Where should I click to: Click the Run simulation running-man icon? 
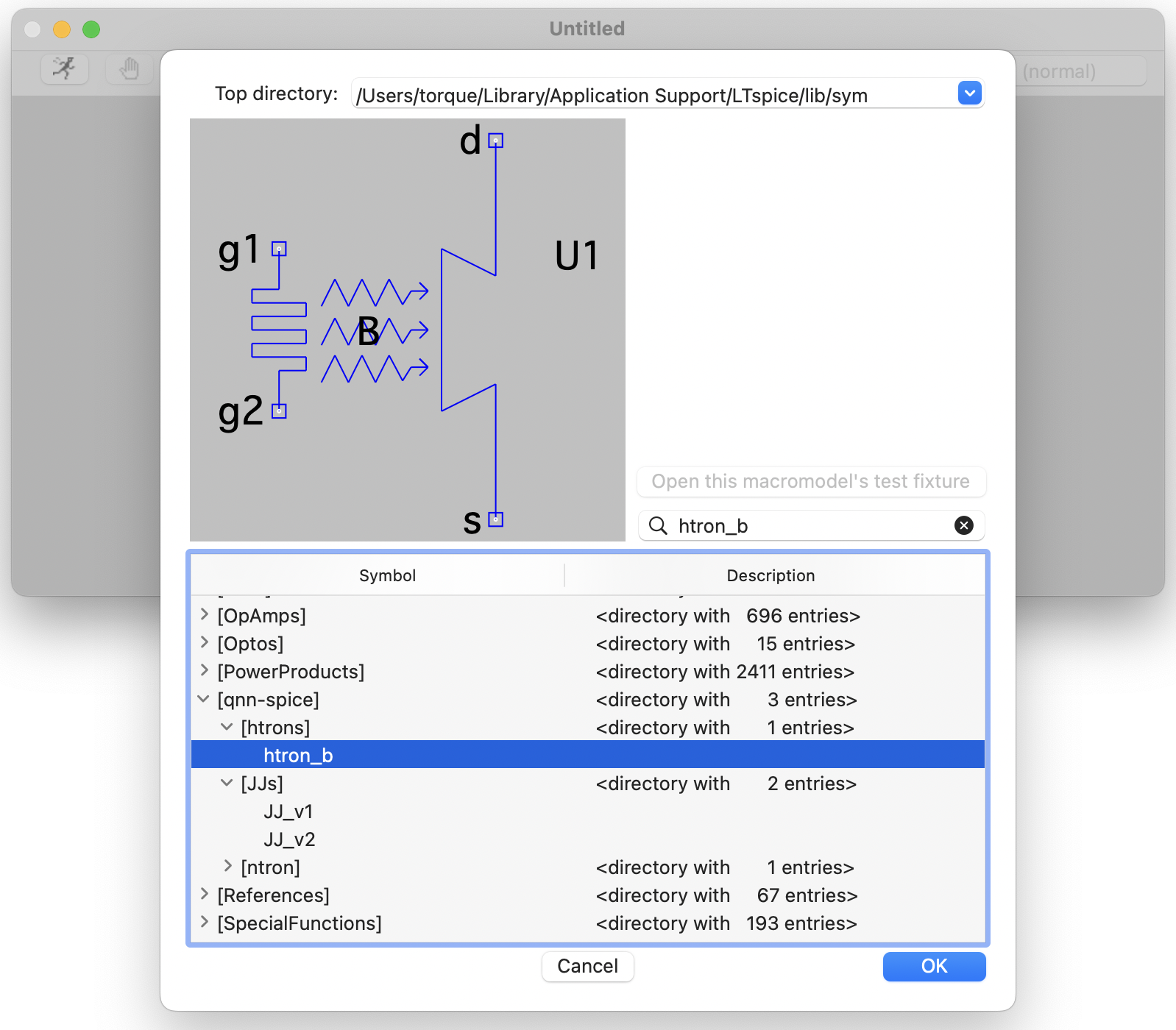(x=65, y=69)
